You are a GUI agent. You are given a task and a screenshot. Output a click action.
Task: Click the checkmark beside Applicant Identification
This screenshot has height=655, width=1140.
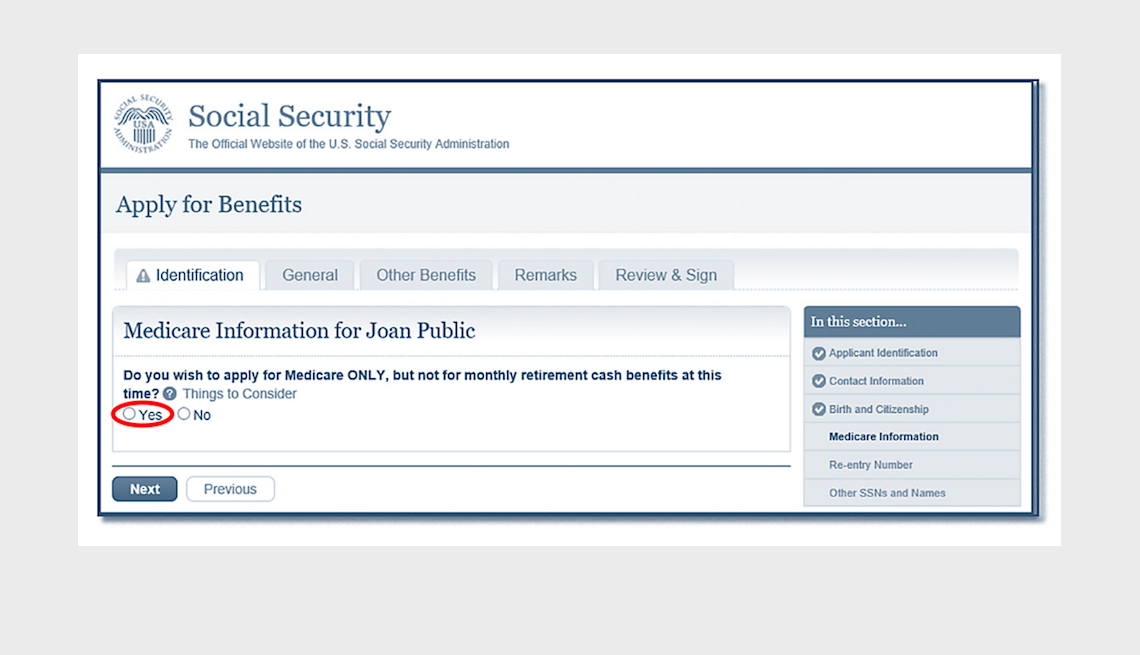pyautogui.click(x=818, y=353)
